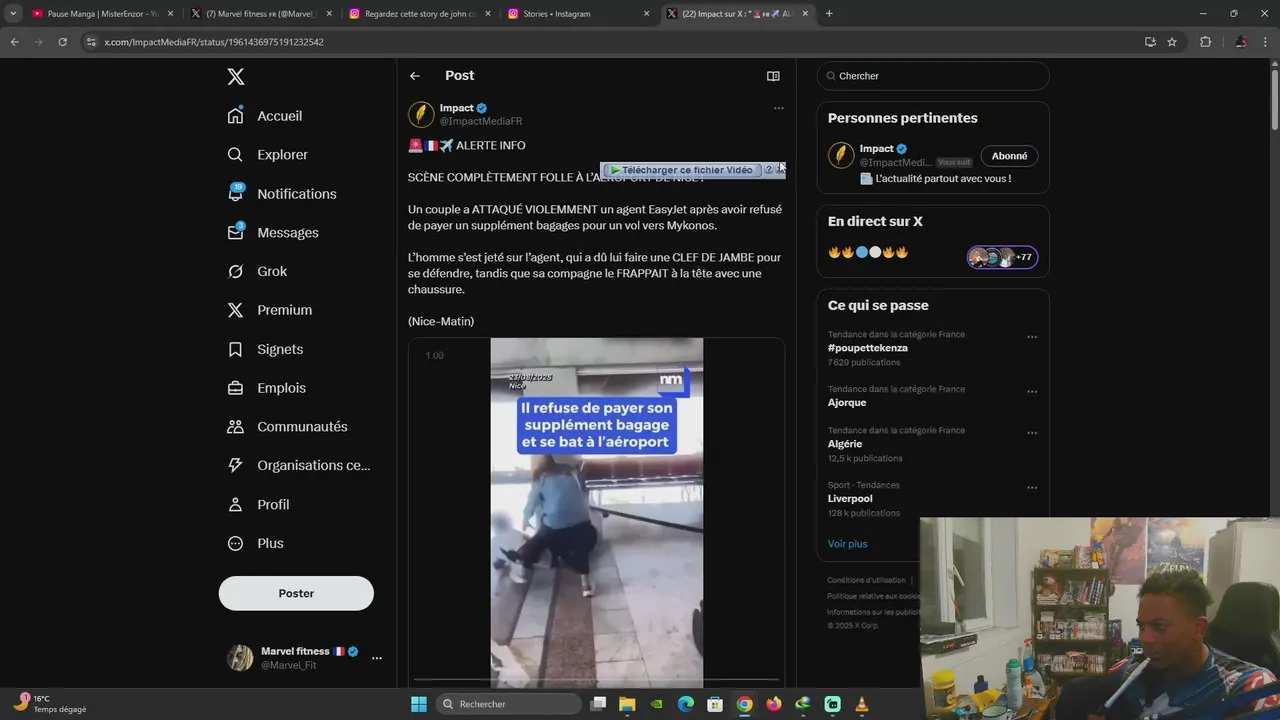The image size is (1280, 720).
Task: Close the Stories • Instagram tab
Action: [646, 14]
